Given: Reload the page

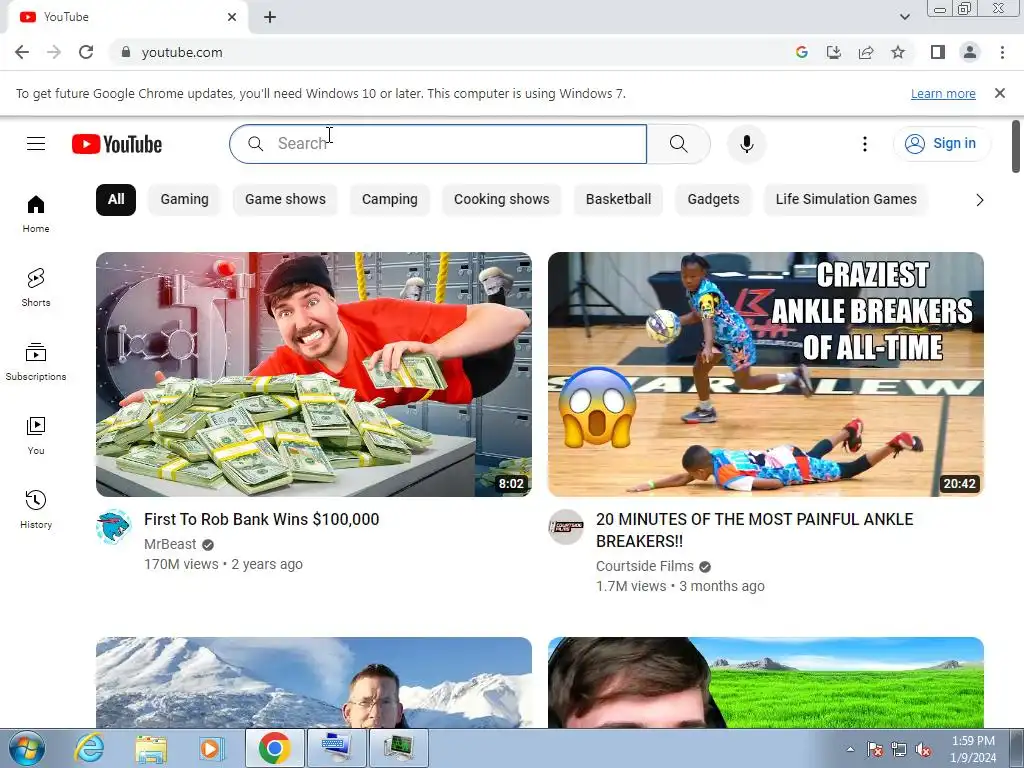Looking at the screenshot, I should pyautogui.click(x=86, y=52).
